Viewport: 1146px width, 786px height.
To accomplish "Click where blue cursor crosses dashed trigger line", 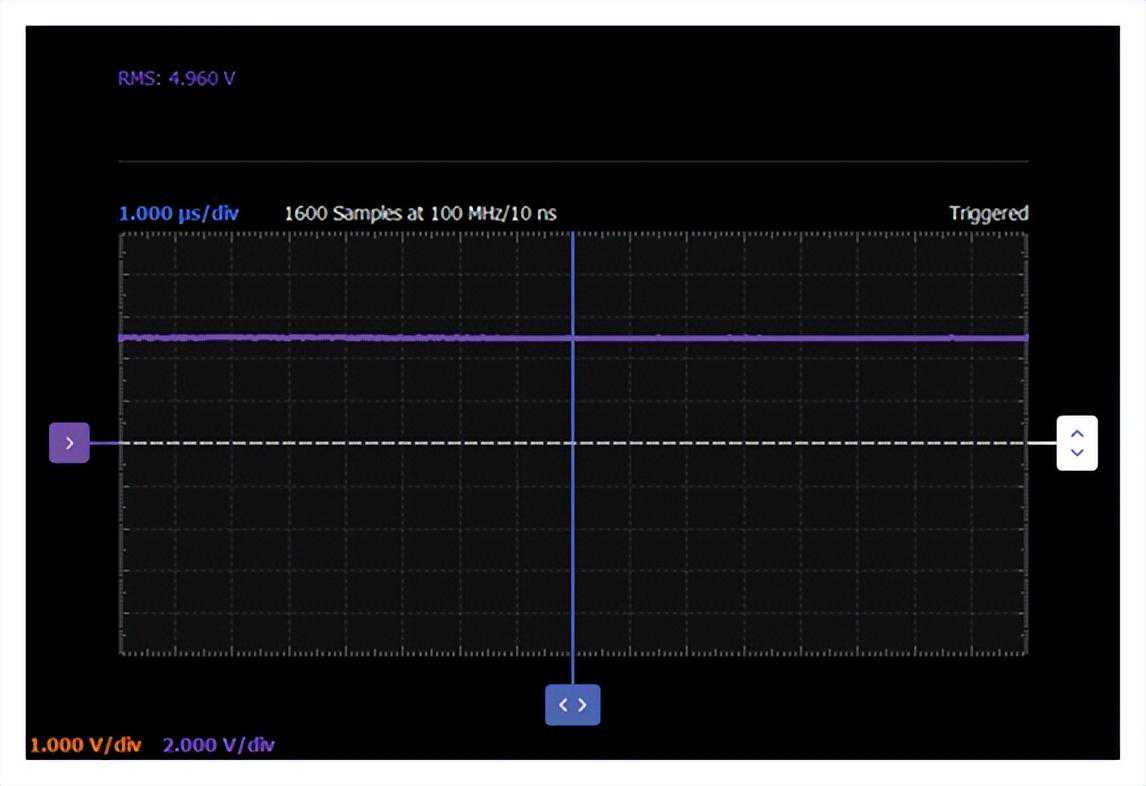I will 572,443.
